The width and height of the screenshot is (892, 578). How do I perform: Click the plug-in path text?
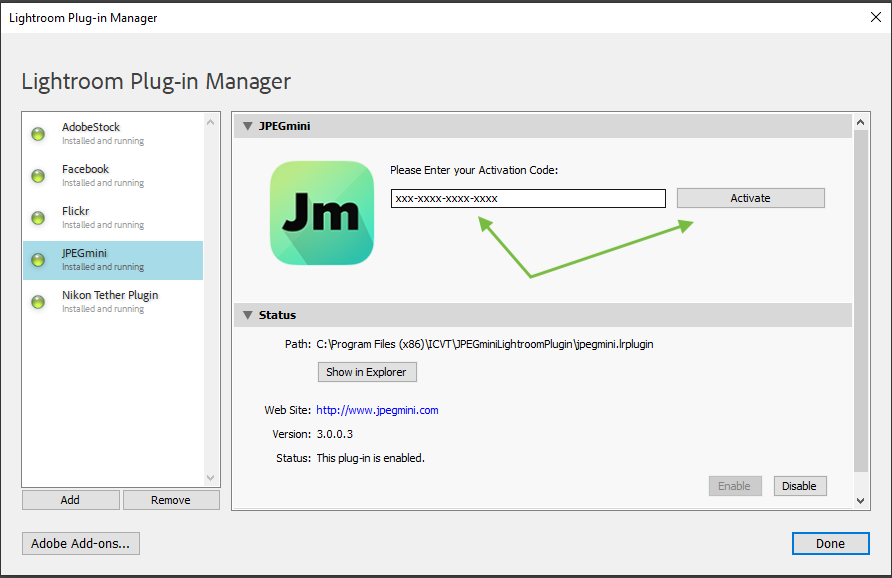point(485,344)
